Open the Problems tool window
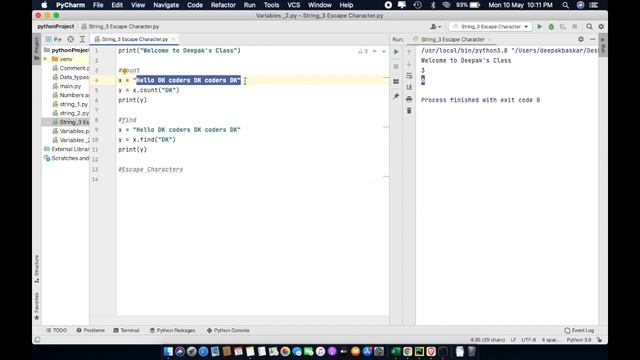 point(91,330)
